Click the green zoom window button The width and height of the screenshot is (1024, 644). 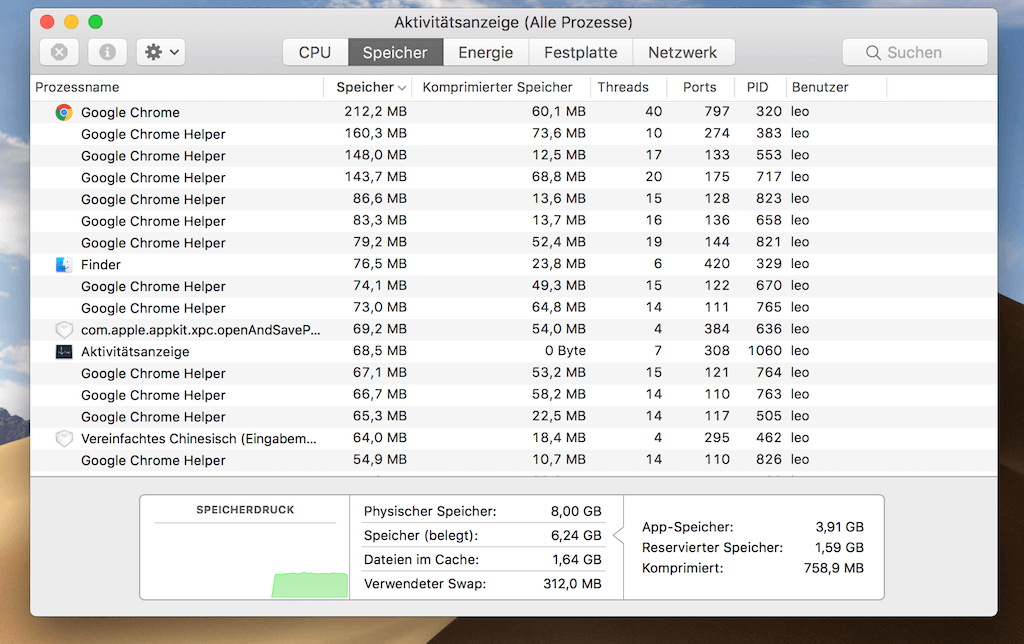point(95,22)
